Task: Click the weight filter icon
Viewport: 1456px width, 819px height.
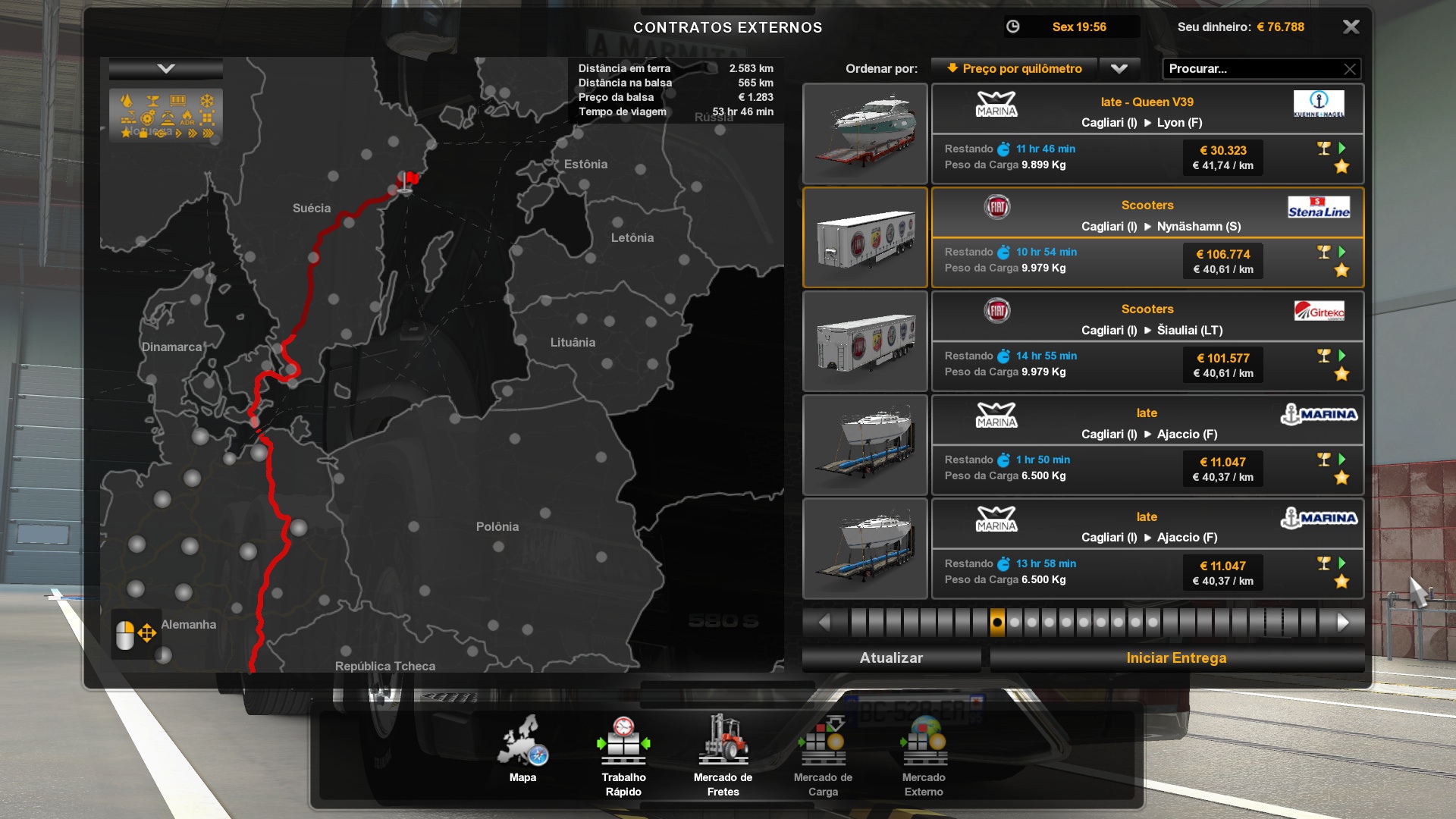Action: (143, 133)
